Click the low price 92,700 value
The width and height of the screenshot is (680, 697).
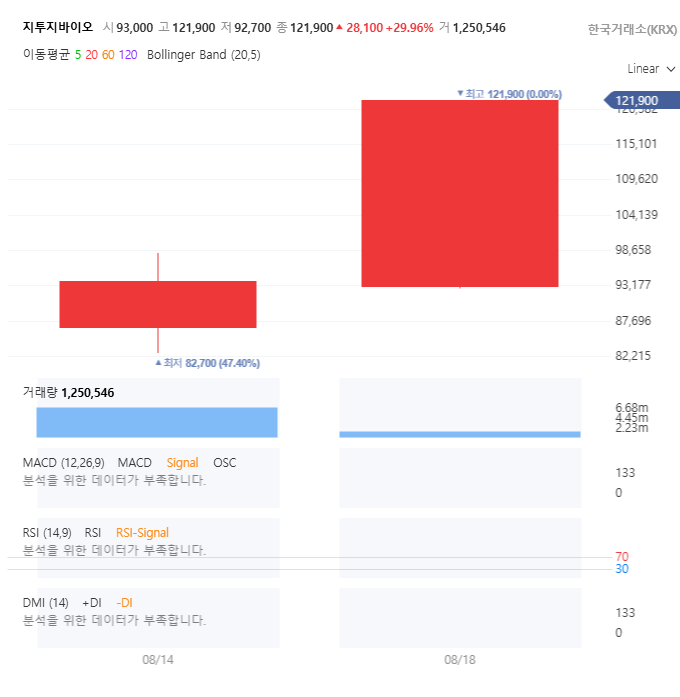(x=252, y=28)
